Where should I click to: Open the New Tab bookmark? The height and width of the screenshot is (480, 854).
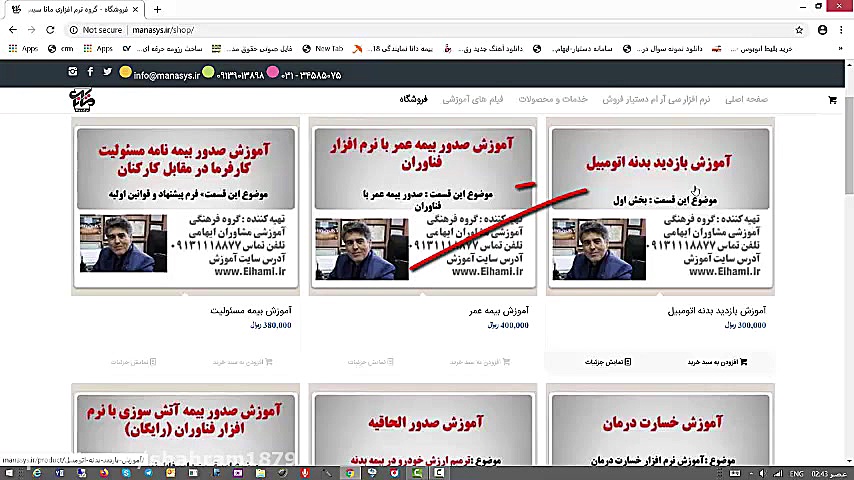(x=323, y=48)
